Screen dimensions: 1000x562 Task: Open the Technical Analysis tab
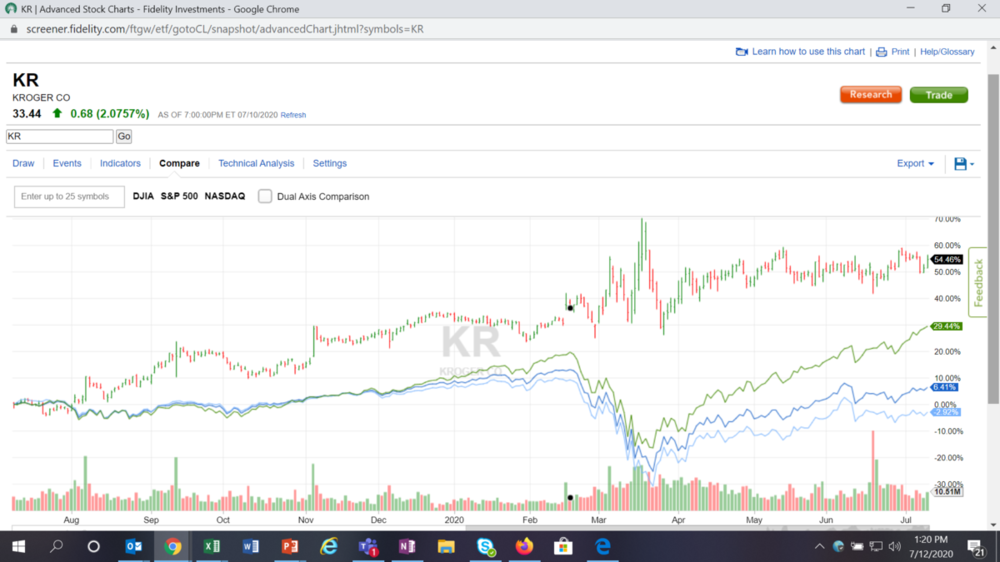point(256,163)
